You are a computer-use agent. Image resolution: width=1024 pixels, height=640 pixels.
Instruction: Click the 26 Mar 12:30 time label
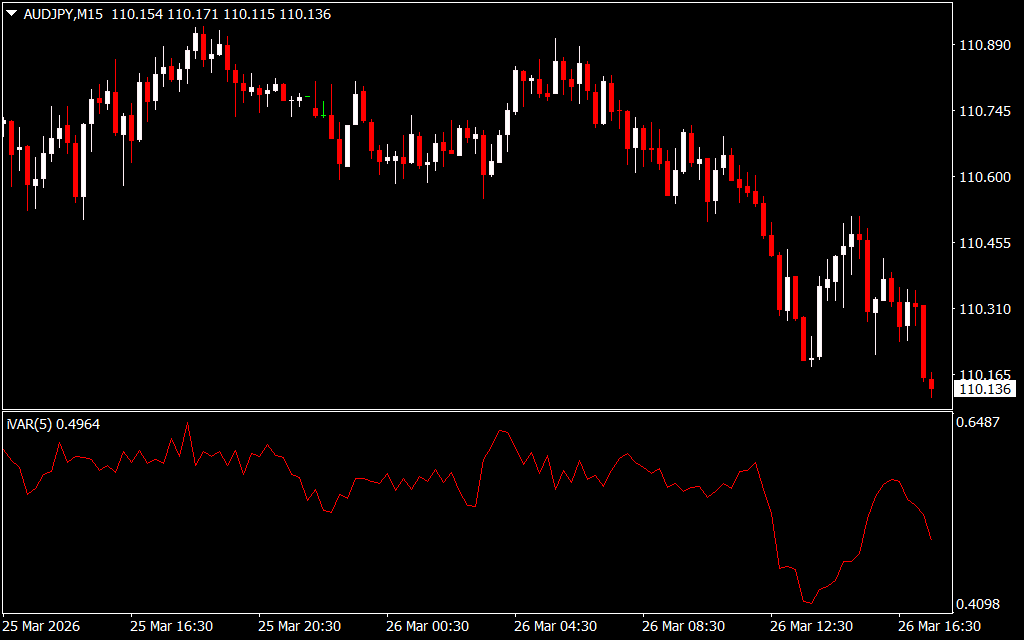[x=812, y=626]
